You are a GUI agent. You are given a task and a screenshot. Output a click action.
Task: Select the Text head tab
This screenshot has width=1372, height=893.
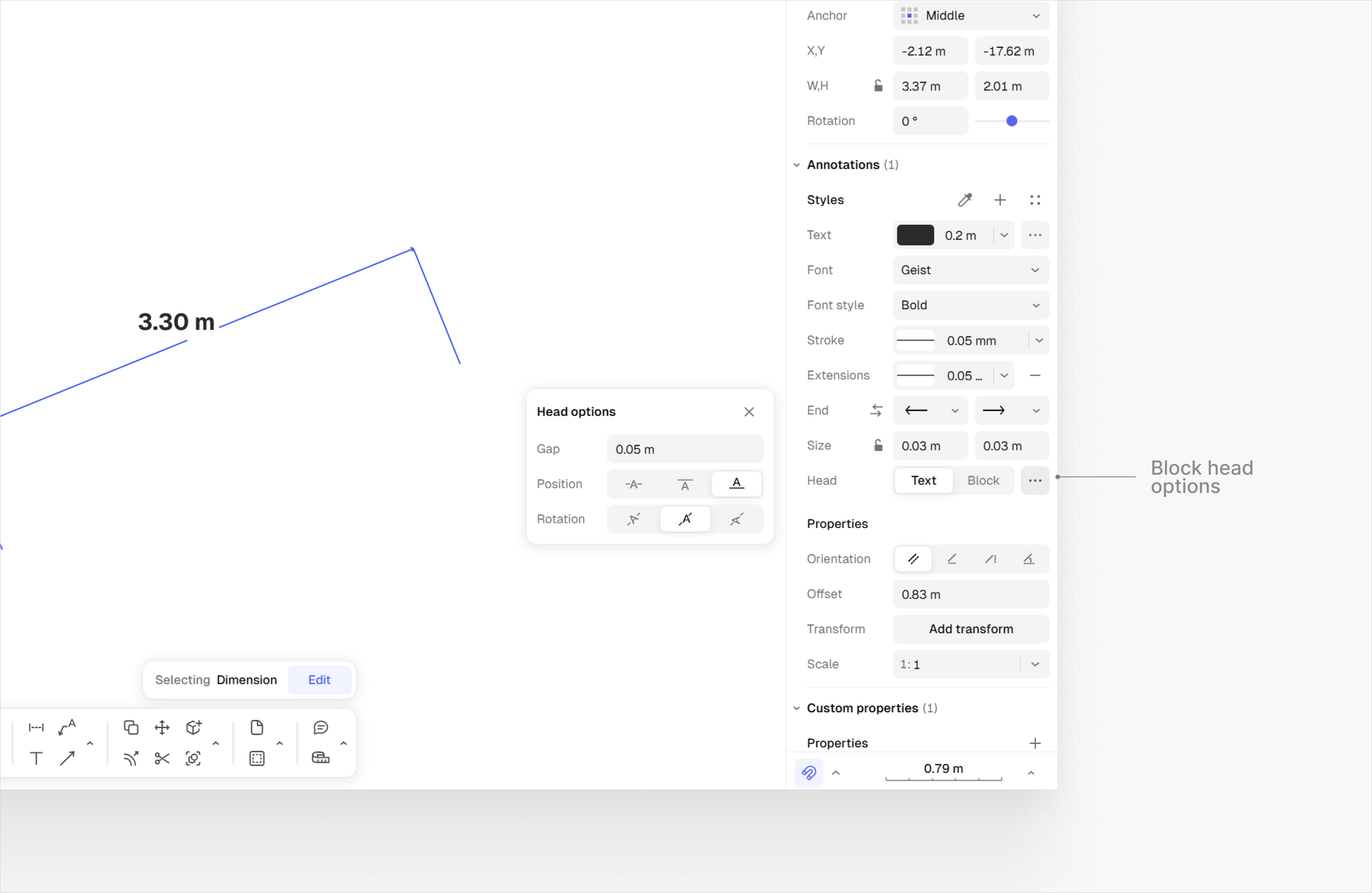[923, 480]
